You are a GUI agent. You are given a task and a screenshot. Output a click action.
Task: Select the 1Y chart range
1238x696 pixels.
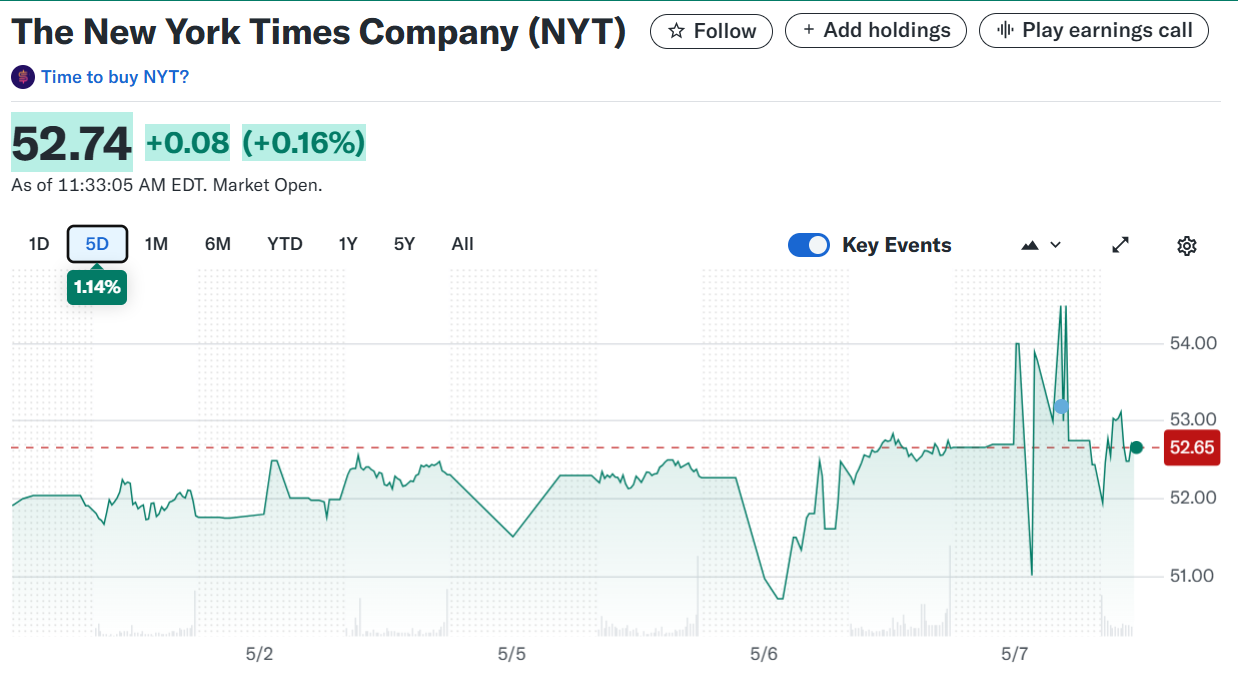click(348, 244)
